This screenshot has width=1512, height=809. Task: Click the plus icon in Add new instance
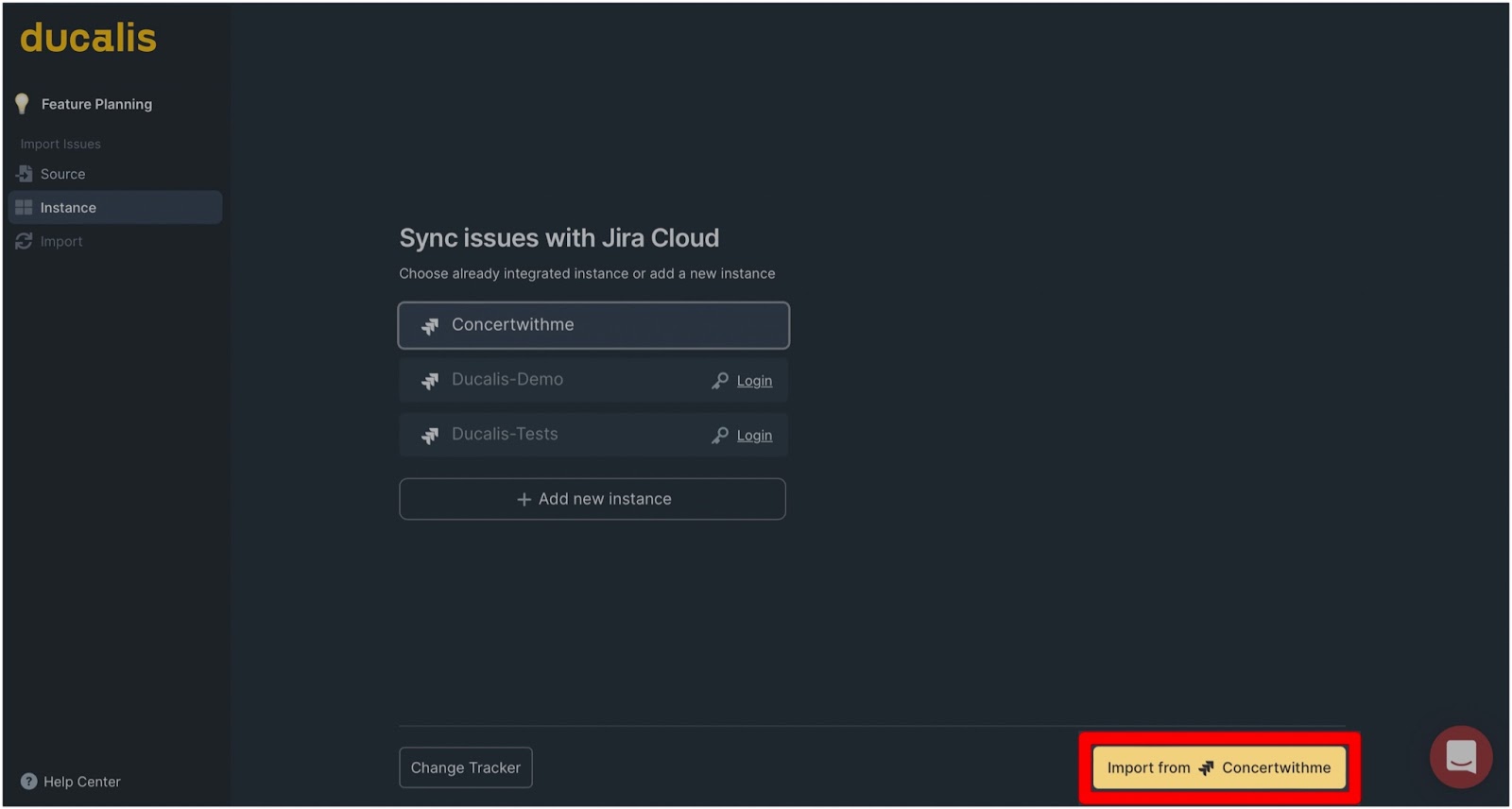point(524,499)
